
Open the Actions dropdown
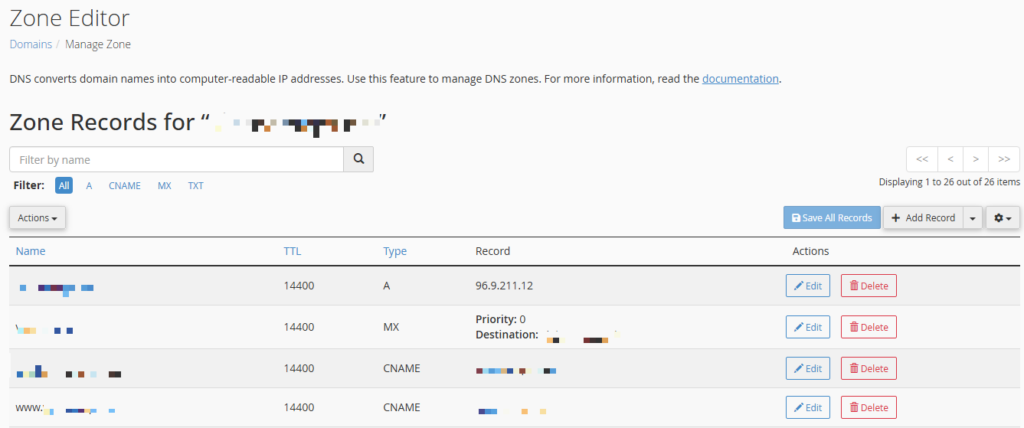(x=37, y=218)
